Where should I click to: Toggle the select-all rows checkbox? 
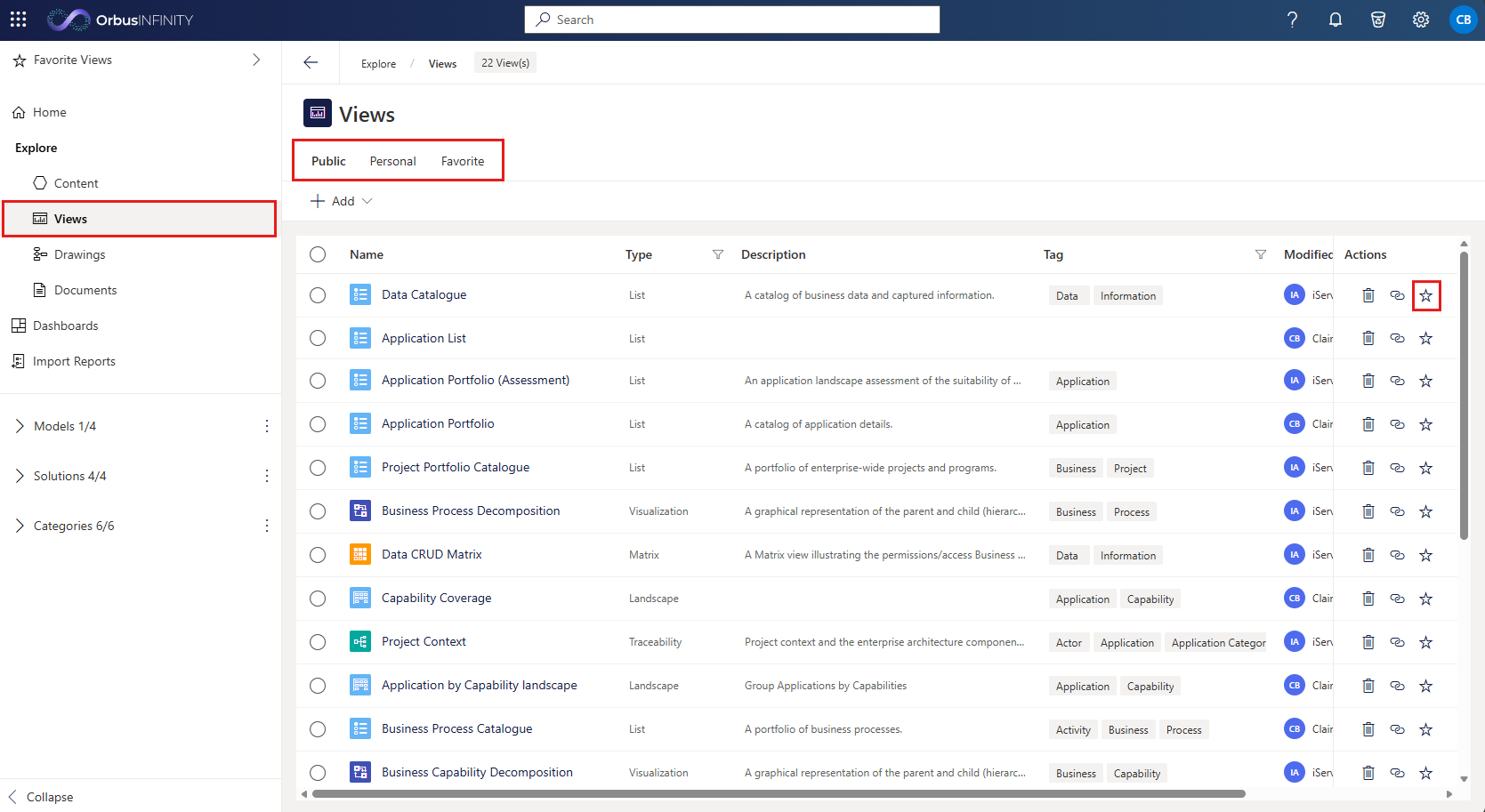(318, 254)
